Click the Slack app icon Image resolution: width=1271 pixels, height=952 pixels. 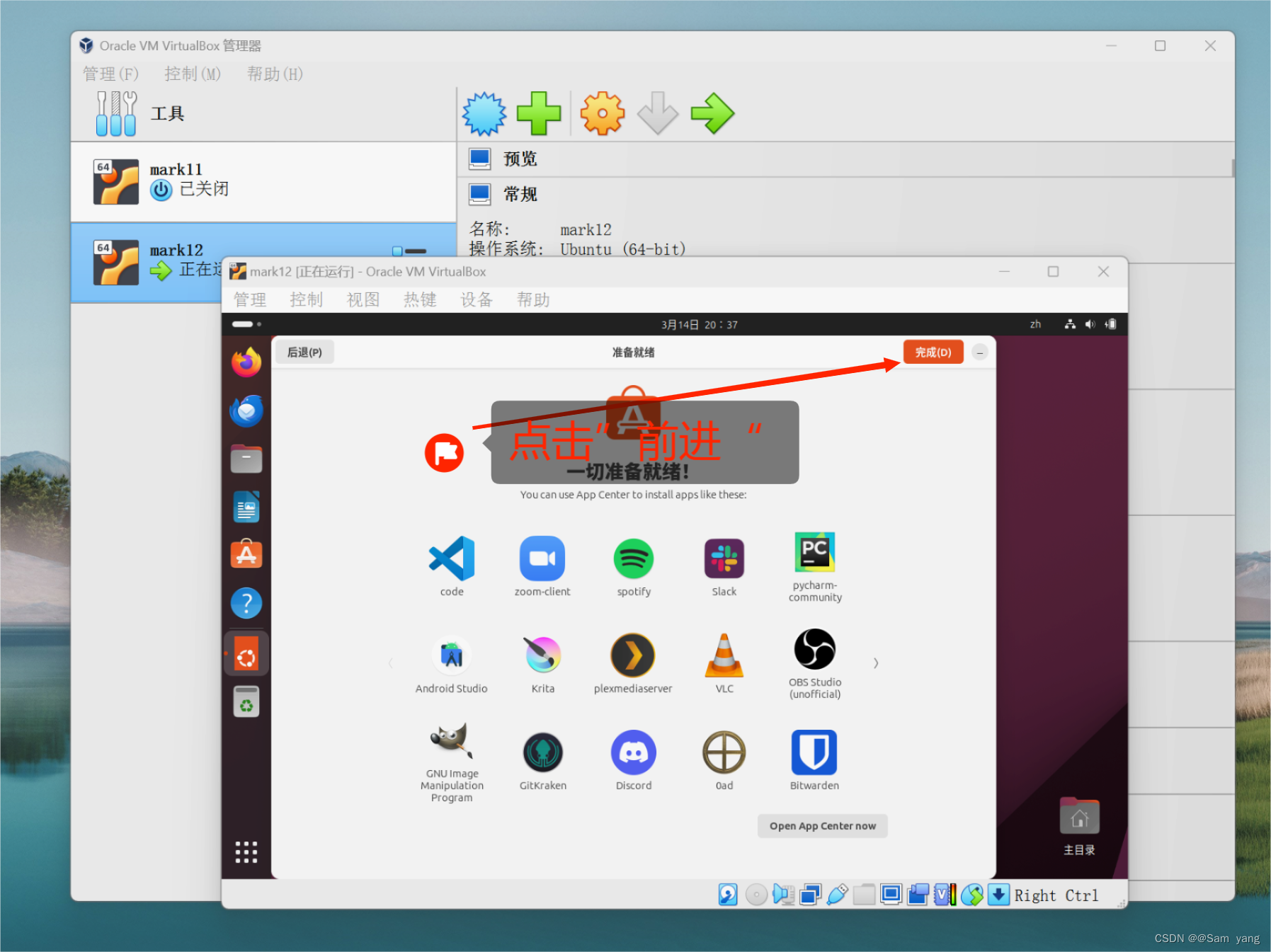click(724, 558)
